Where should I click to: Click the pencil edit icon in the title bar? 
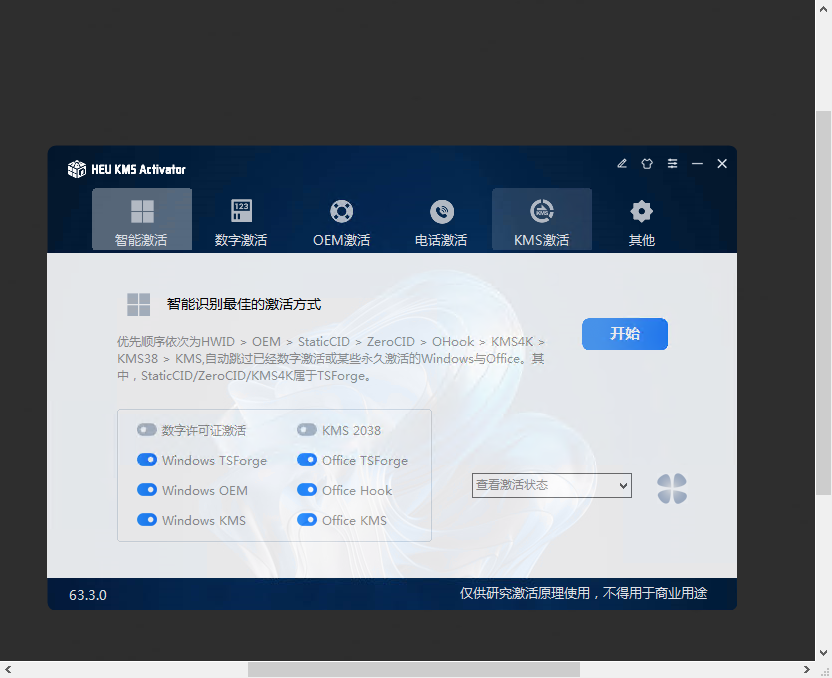tap(622, 163)
